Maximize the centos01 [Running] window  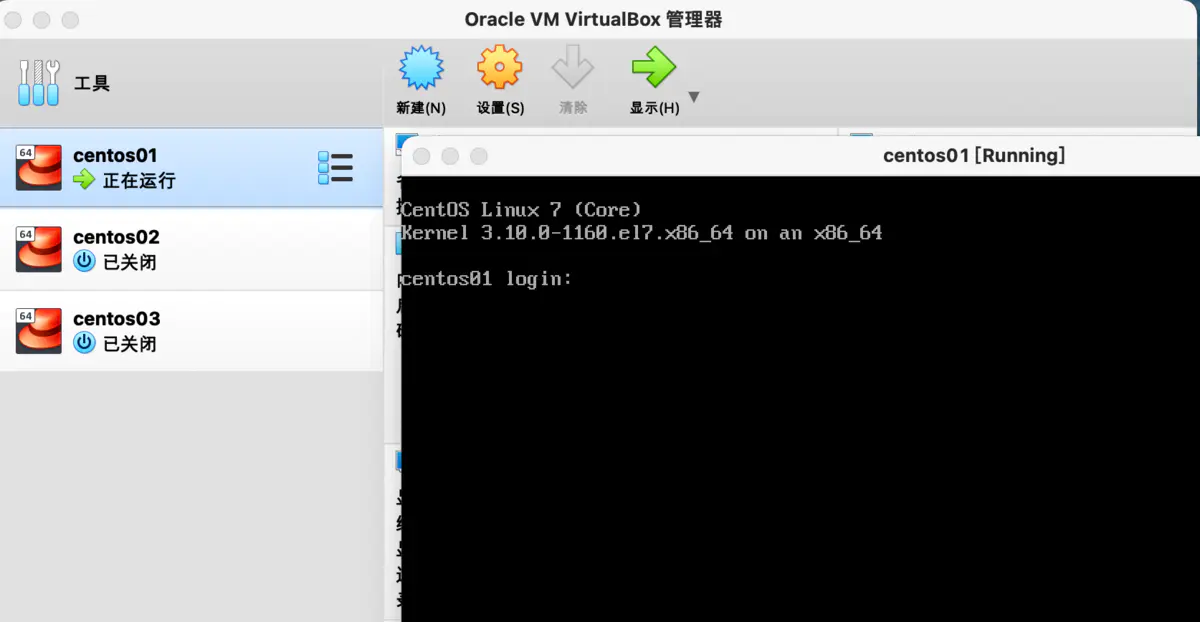pyautogui.click(x=479, y=156)
